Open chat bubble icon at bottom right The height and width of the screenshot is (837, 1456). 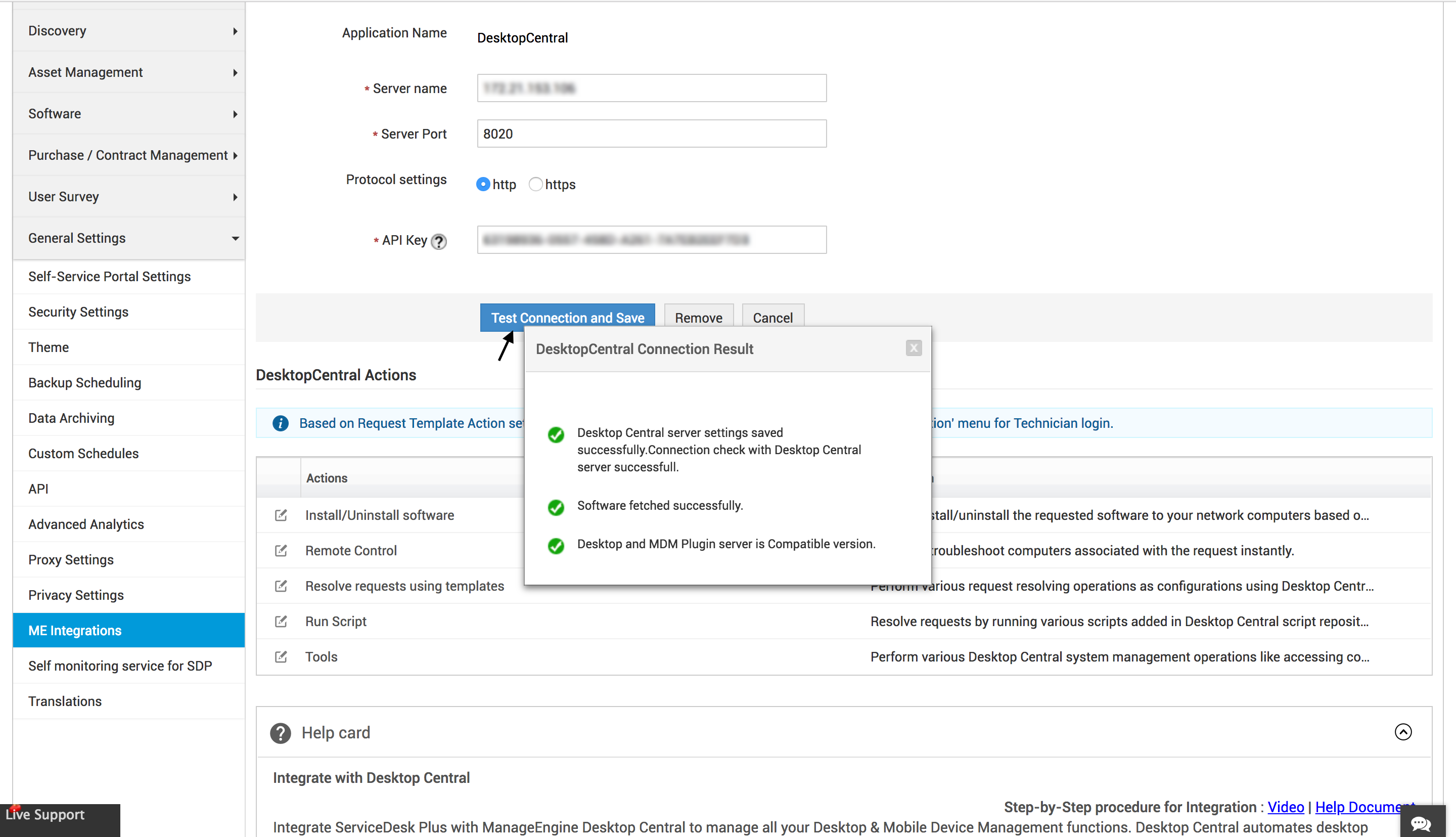click(1422, 823)
